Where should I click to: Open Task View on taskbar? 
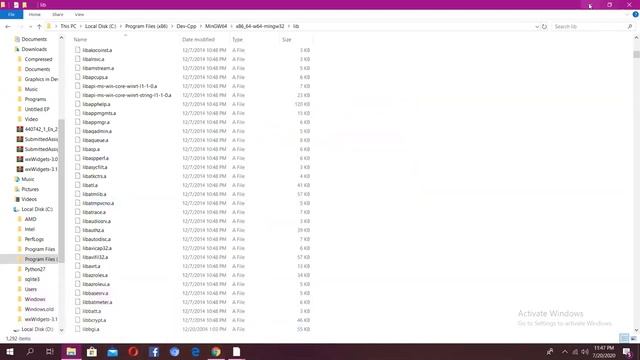coord(50,351)
